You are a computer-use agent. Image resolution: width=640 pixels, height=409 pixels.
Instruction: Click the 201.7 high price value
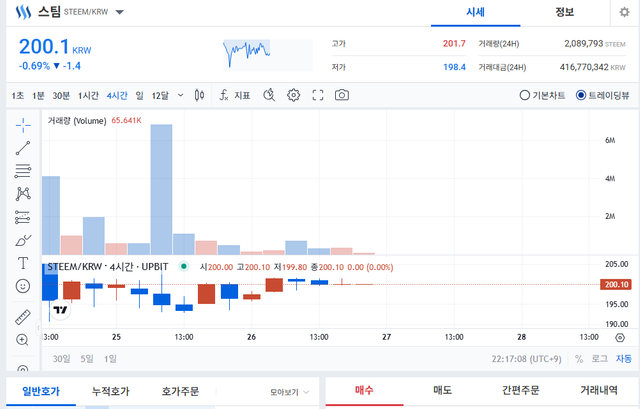click(454, 43)
